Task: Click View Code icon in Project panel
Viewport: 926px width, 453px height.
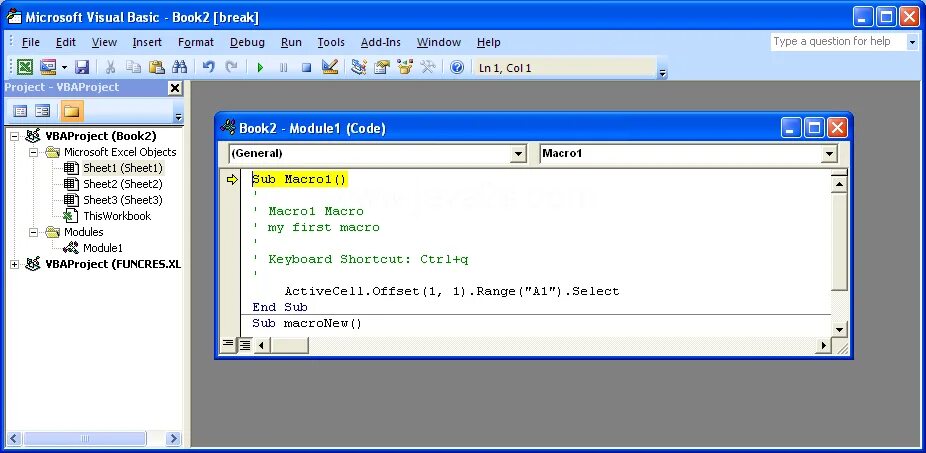Action: click(x=20, y=110)
